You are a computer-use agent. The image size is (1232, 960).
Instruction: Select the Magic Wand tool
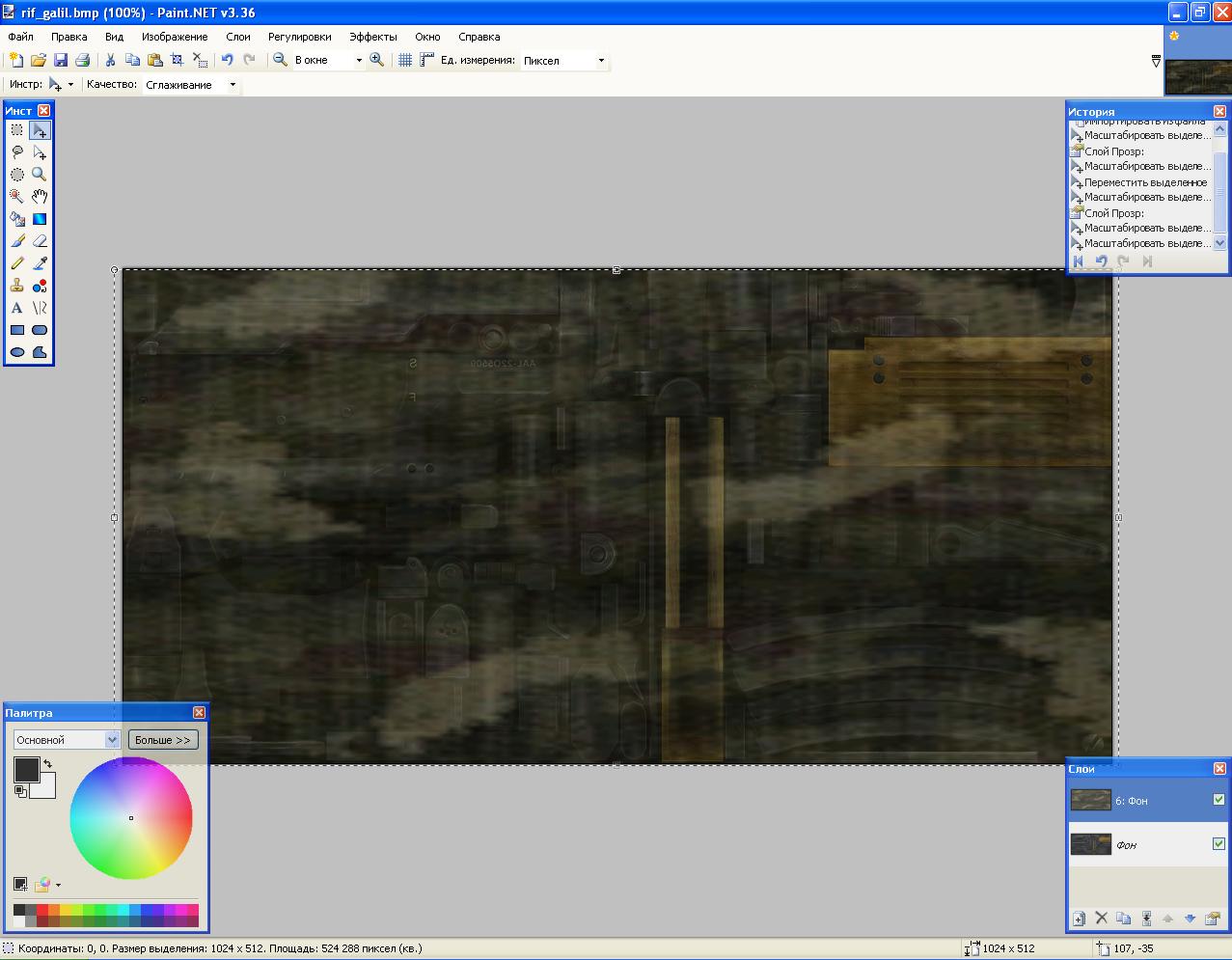coord(17,197)
